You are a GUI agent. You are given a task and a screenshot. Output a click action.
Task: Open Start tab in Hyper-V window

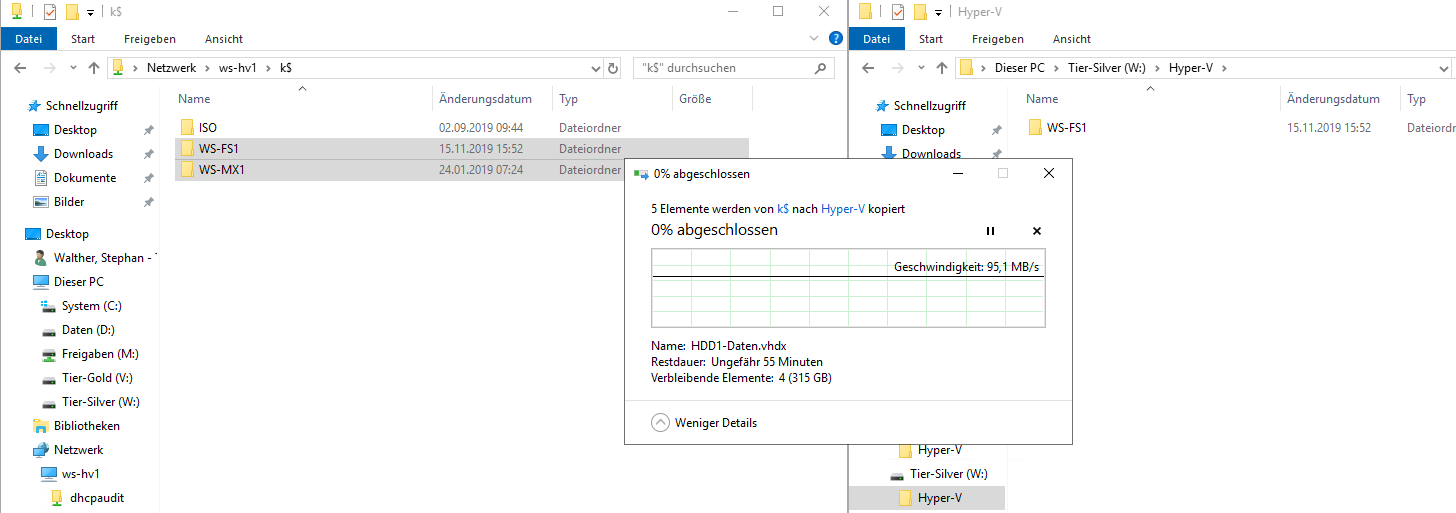tap(931, 39)
